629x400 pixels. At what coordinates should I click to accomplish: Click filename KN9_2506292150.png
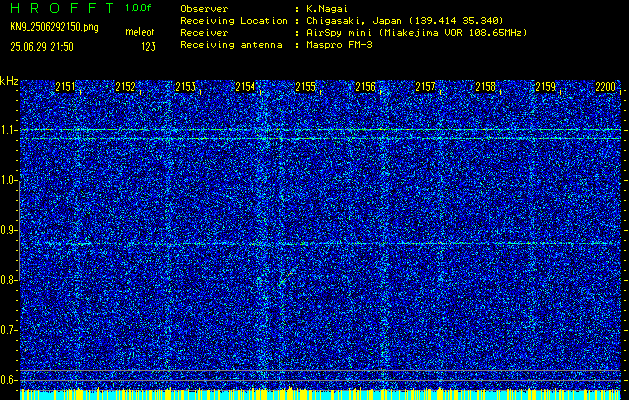tap(54, 27)
